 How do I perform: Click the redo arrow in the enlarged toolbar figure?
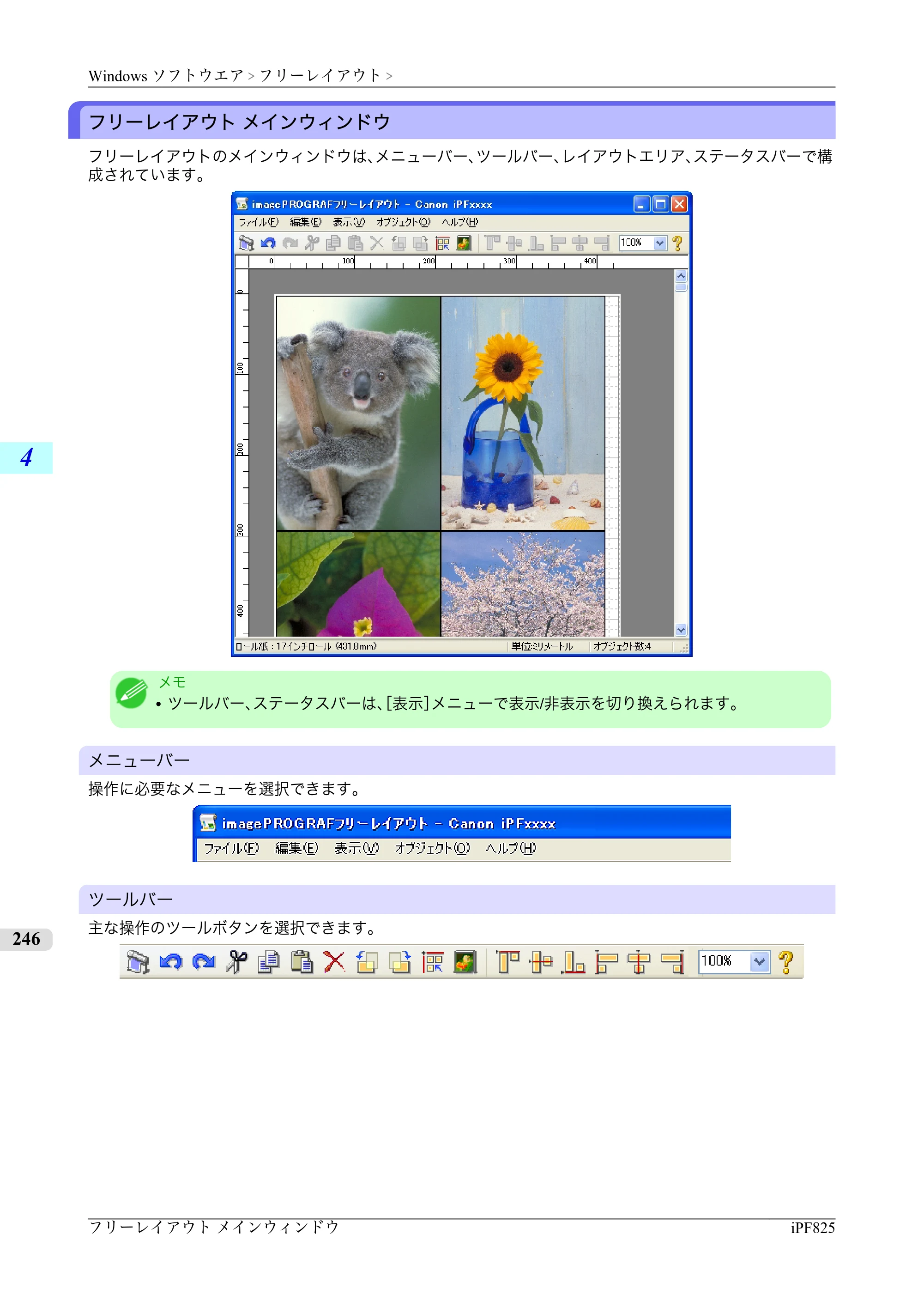204,962
